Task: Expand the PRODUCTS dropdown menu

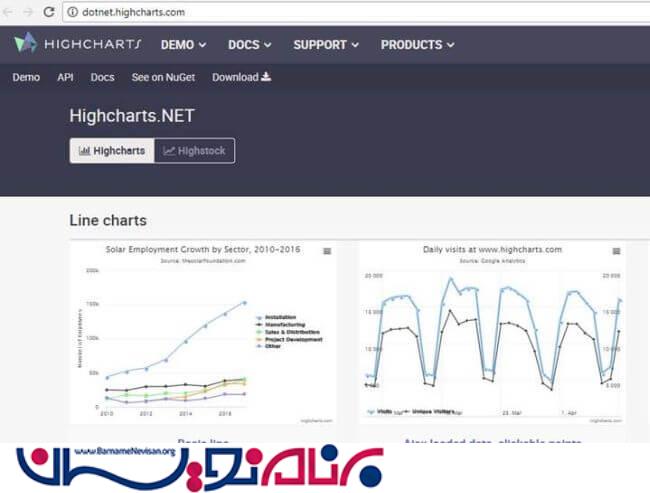Action: coord(417,45)
